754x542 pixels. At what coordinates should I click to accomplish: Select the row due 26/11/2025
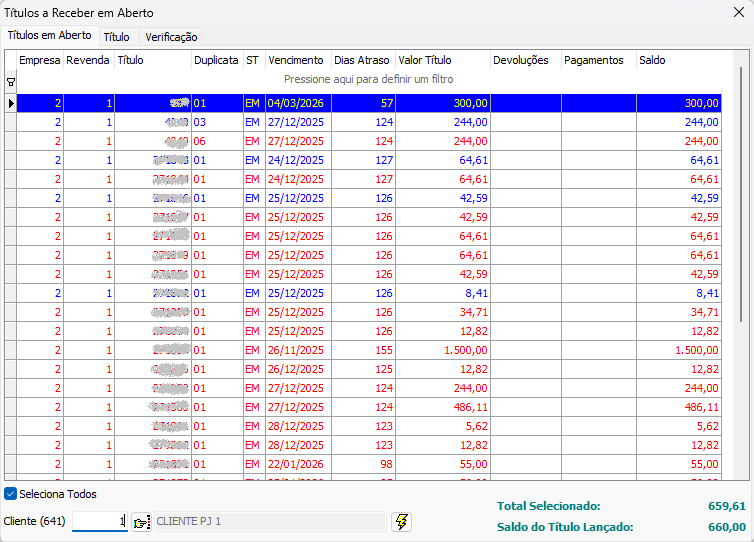tap(369, 350)
